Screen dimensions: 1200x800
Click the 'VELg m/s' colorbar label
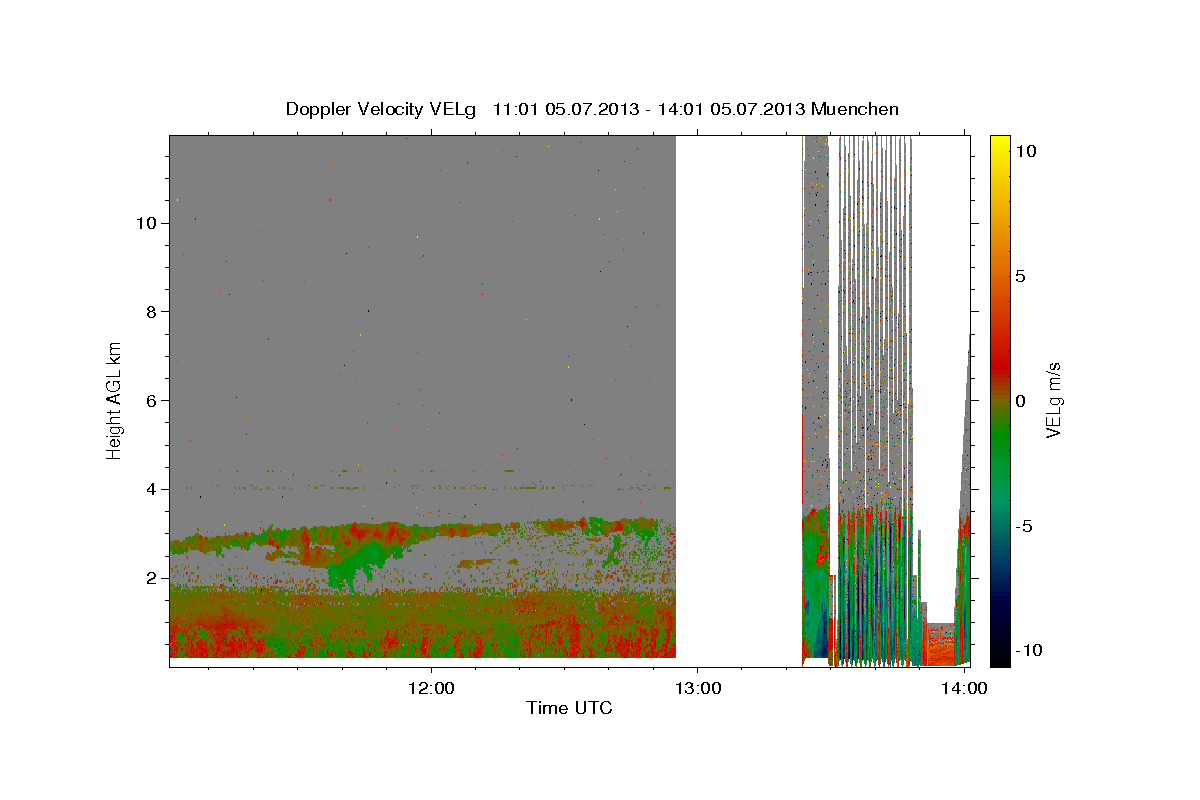1053,400
